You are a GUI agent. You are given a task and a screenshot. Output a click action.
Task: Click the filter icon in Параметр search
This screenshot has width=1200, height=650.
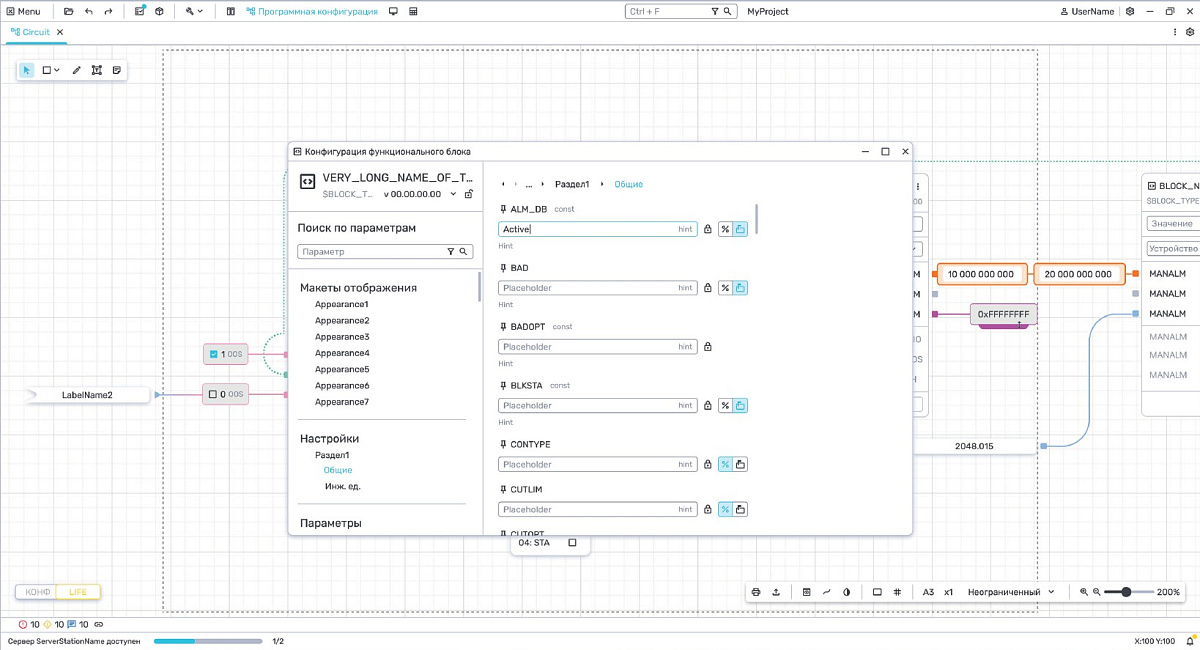click(x=451, y=252)
